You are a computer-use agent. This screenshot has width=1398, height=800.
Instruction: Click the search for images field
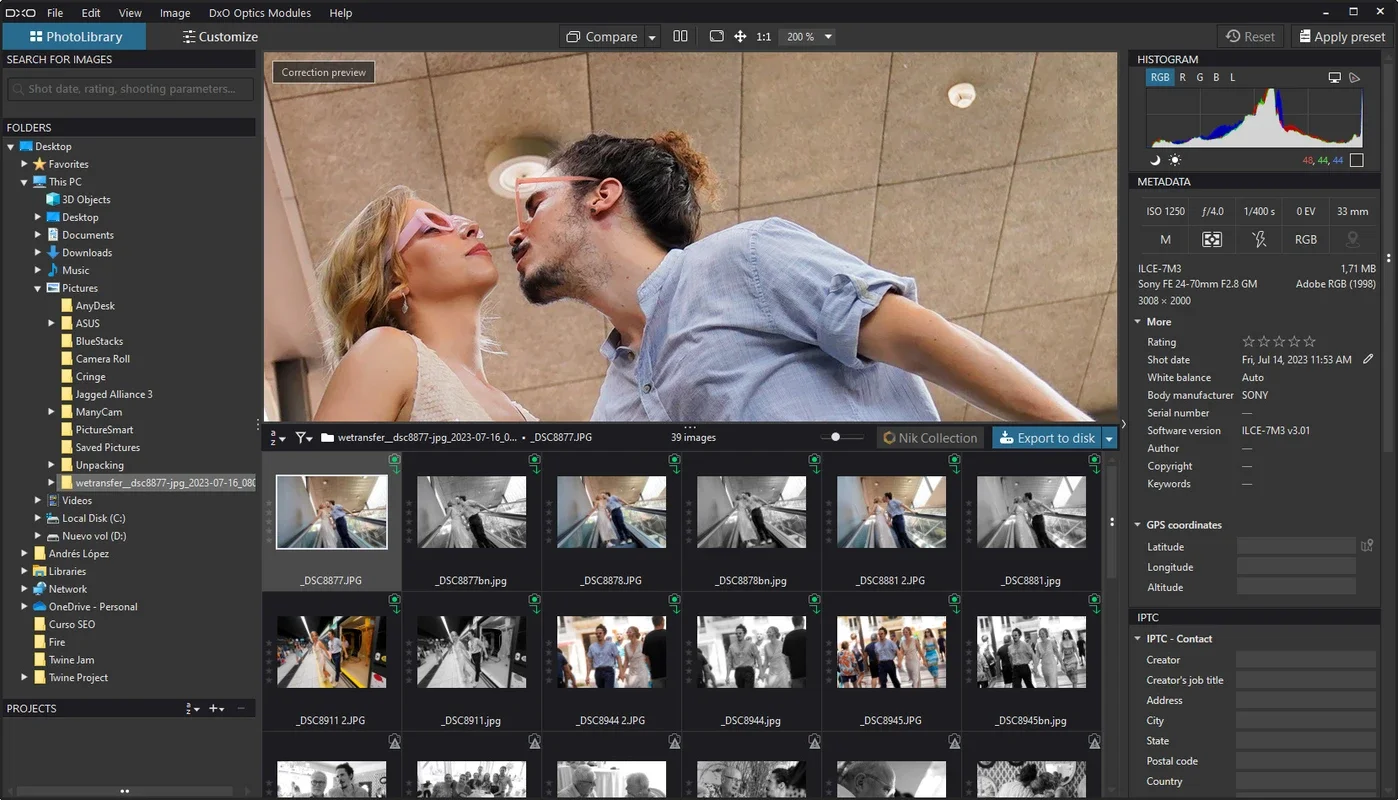[x=130, y=89]
